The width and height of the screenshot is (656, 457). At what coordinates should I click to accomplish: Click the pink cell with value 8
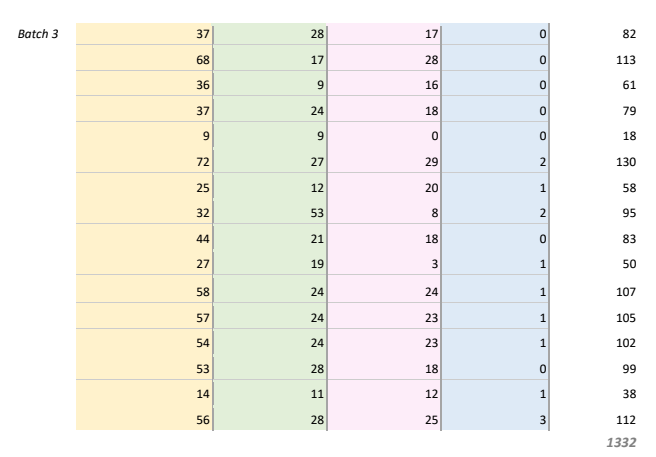click(x=383, y=211)
